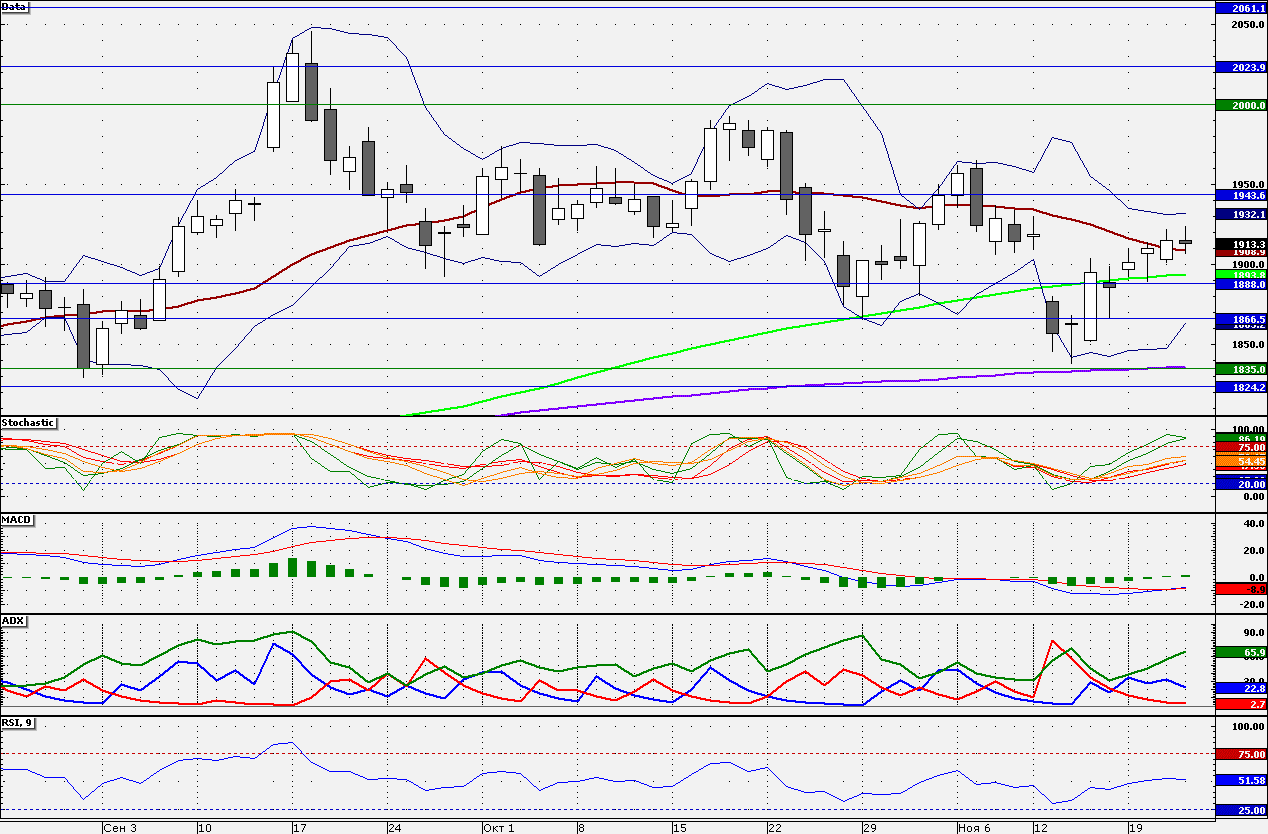Click the 2061.1 price level tag

pyautogui.click(x=1240, y=8)
